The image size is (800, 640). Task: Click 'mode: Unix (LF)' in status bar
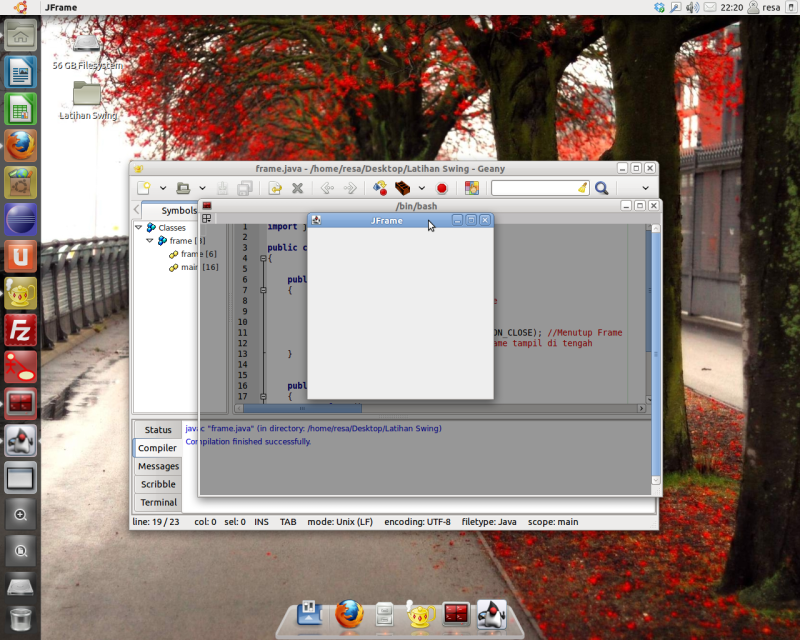tap(340, 522)
